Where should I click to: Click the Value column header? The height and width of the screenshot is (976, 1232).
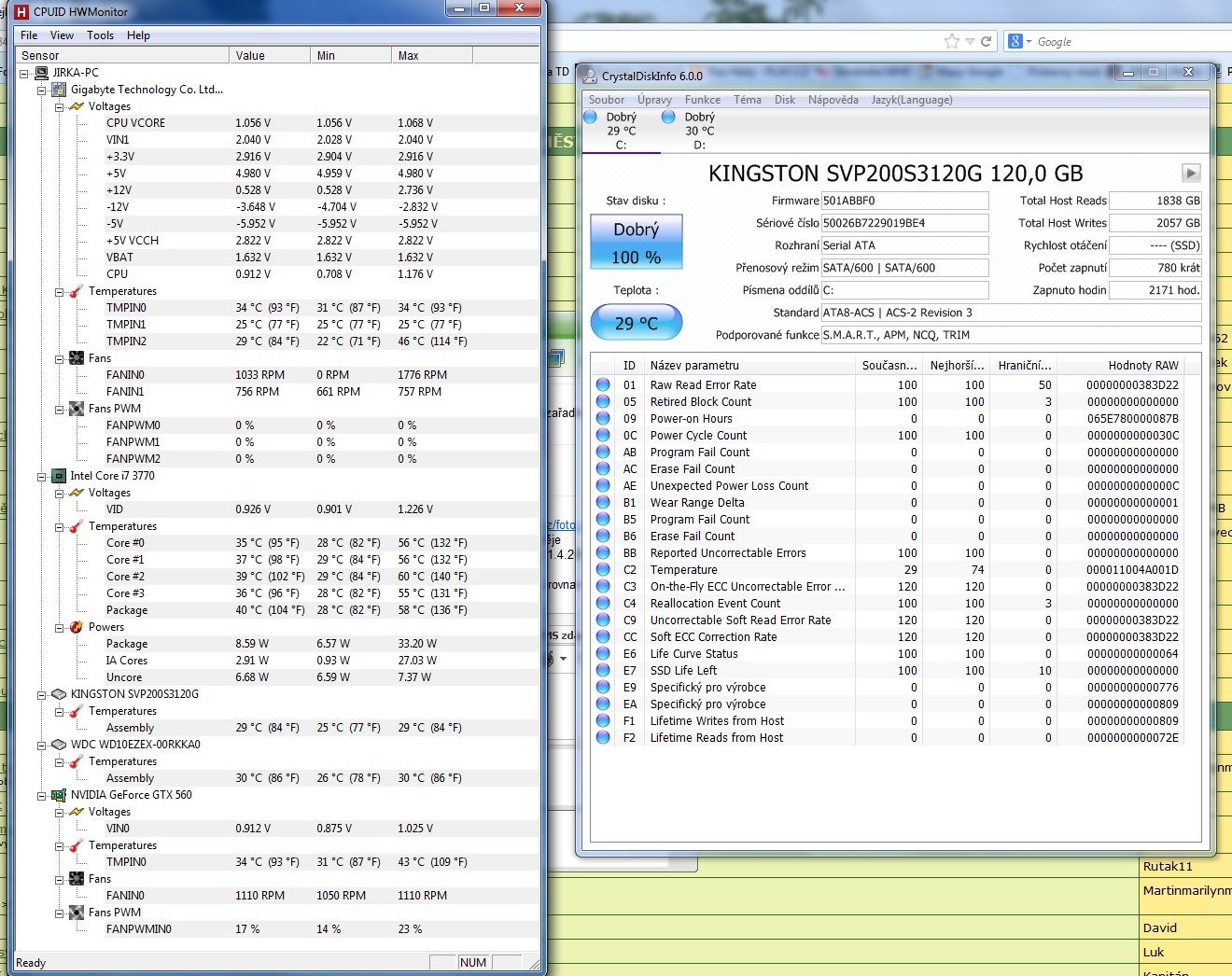point(270,56)
